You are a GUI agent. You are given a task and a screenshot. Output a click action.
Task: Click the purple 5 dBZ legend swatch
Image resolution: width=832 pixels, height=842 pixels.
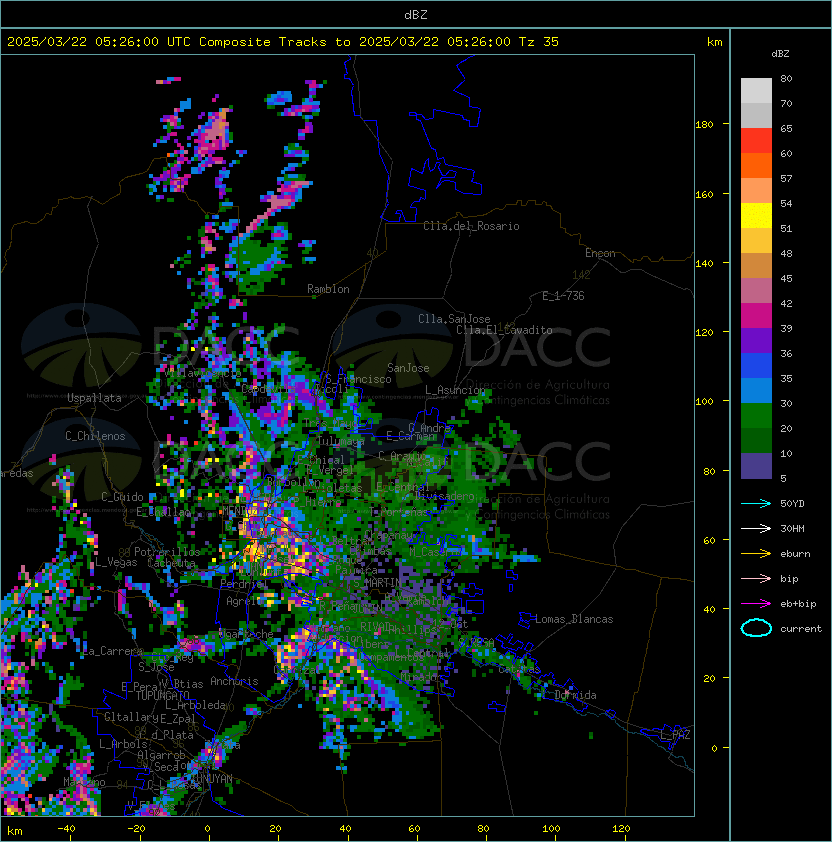[x=756, y=466]
